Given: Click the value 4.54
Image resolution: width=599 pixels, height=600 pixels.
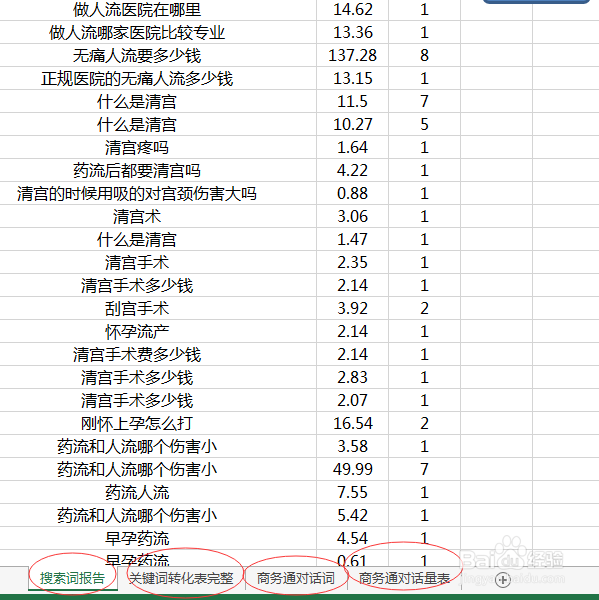Looking at the screenshot, I should [353, 538].
